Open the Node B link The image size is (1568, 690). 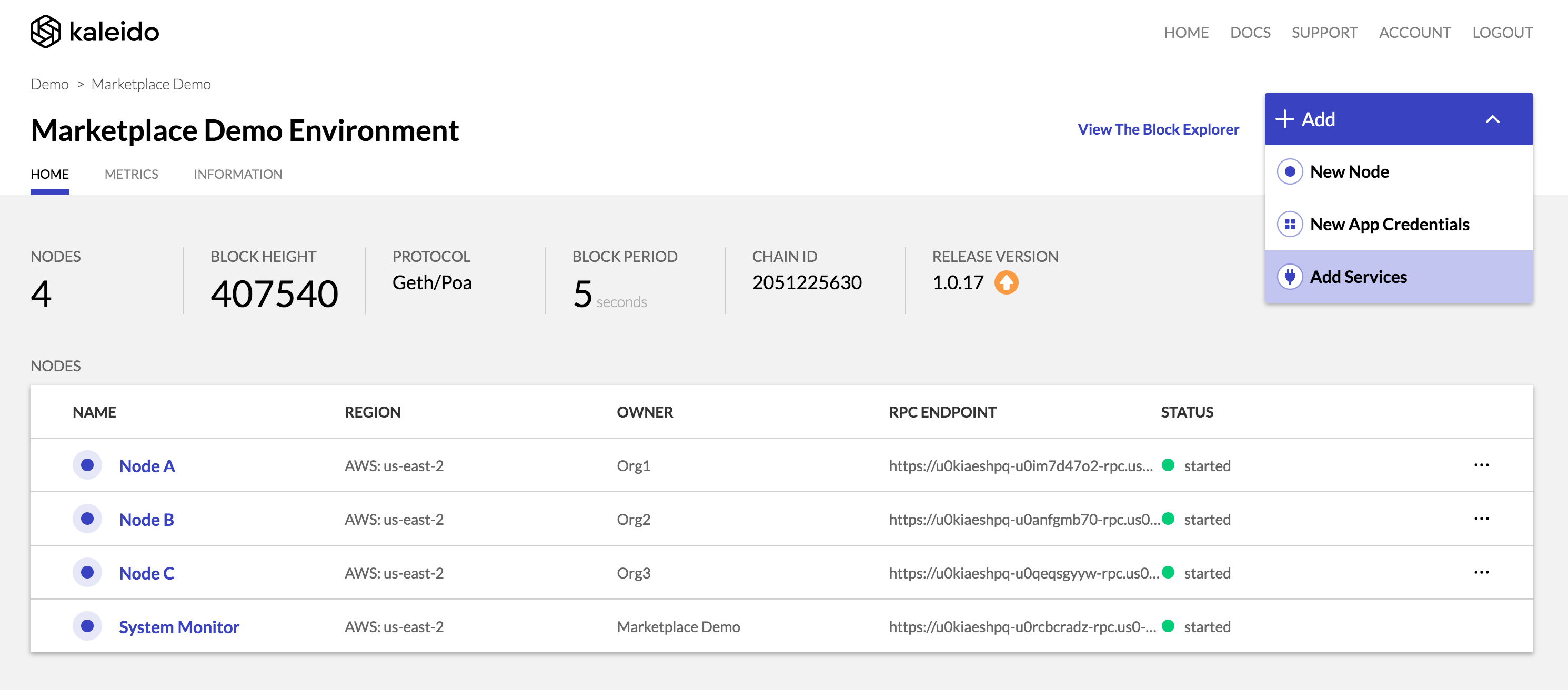coord(146,520)
